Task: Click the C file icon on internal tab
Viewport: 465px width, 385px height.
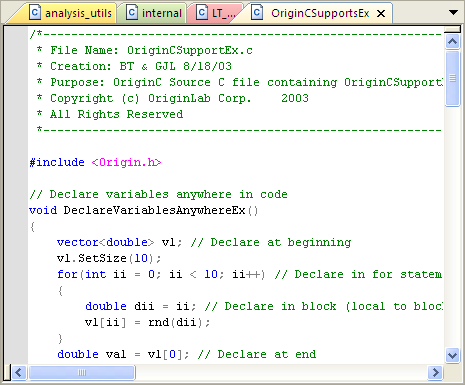Action: 132,13
